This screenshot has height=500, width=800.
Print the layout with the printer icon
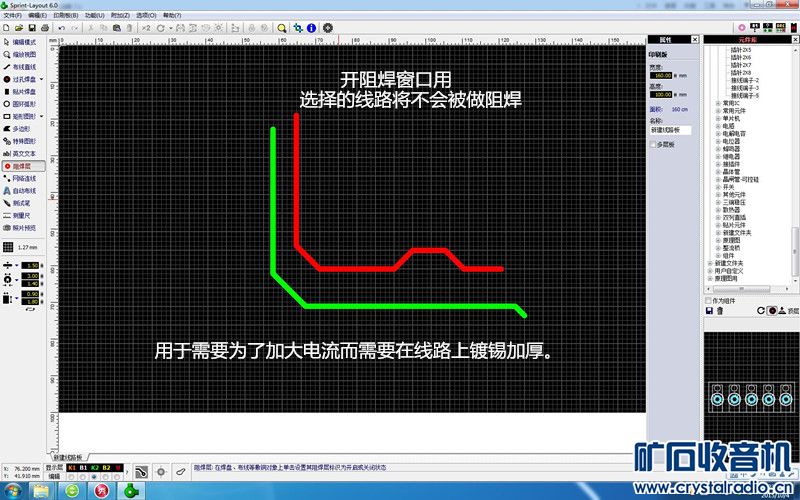click(45, 28)
